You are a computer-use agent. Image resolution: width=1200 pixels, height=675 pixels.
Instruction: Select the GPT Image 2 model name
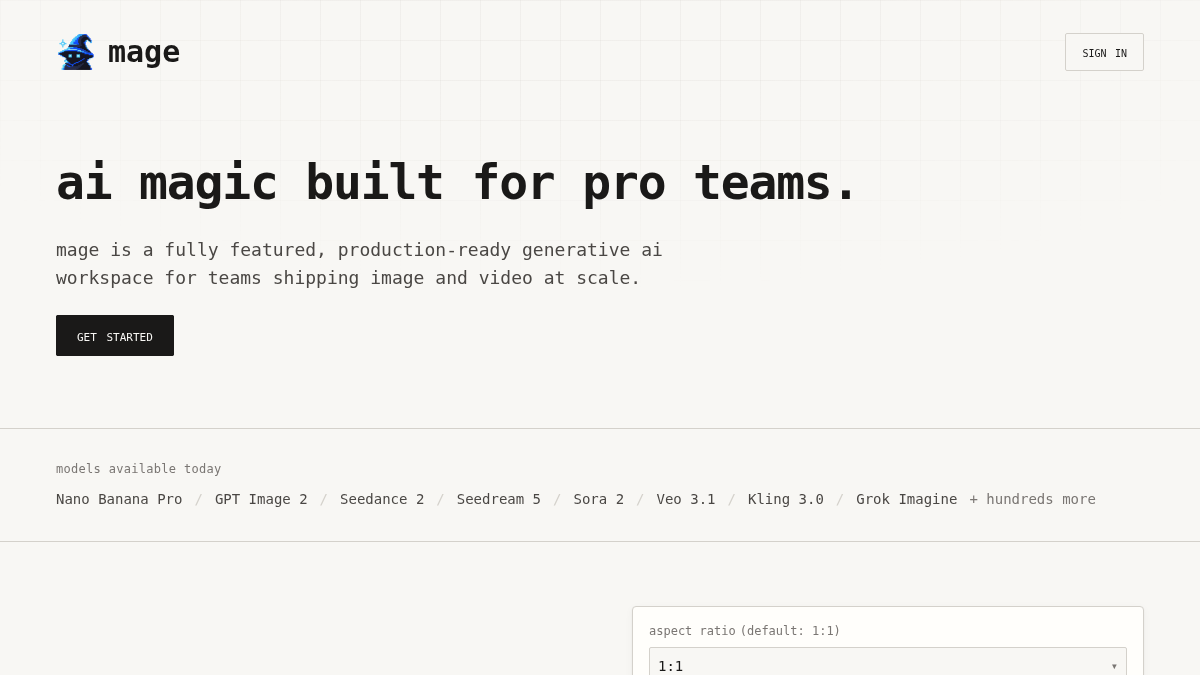click(261, 499)
